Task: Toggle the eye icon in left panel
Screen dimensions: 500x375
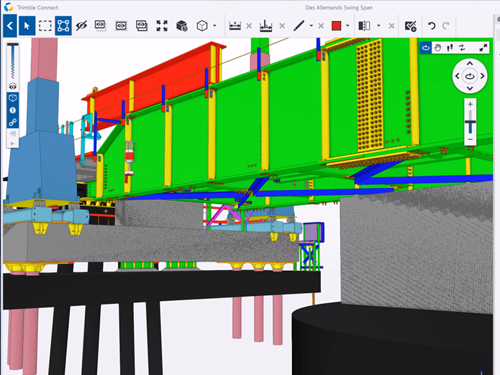Action: 13,87
